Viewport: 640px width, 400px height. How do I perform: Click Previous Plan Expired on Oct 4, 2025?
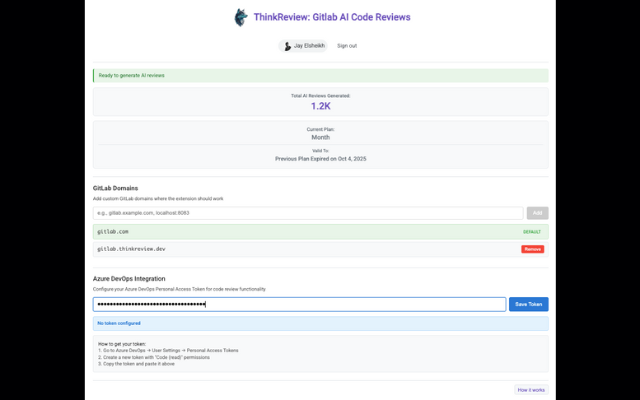[x=320, y=159]
